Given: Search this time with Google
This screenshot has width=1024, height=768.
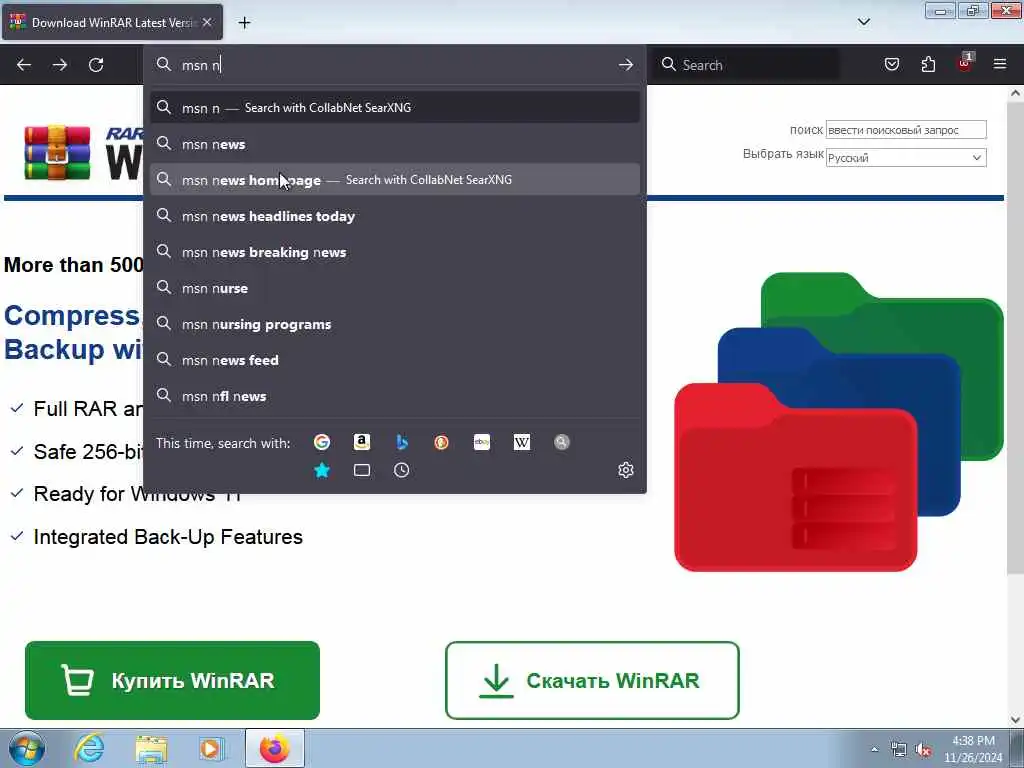Looking at the screenshot, I should pos(321,442).
